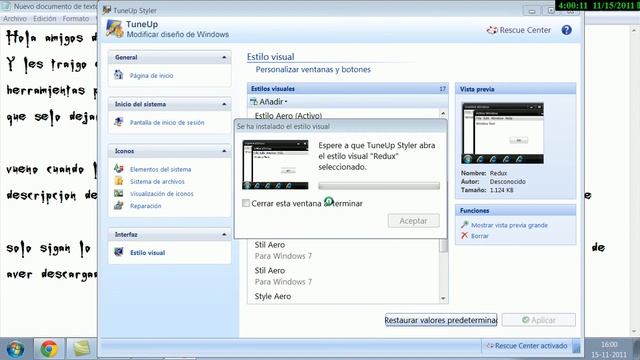
Task: Open Visualización de iconos link
Action: (162, 193)
